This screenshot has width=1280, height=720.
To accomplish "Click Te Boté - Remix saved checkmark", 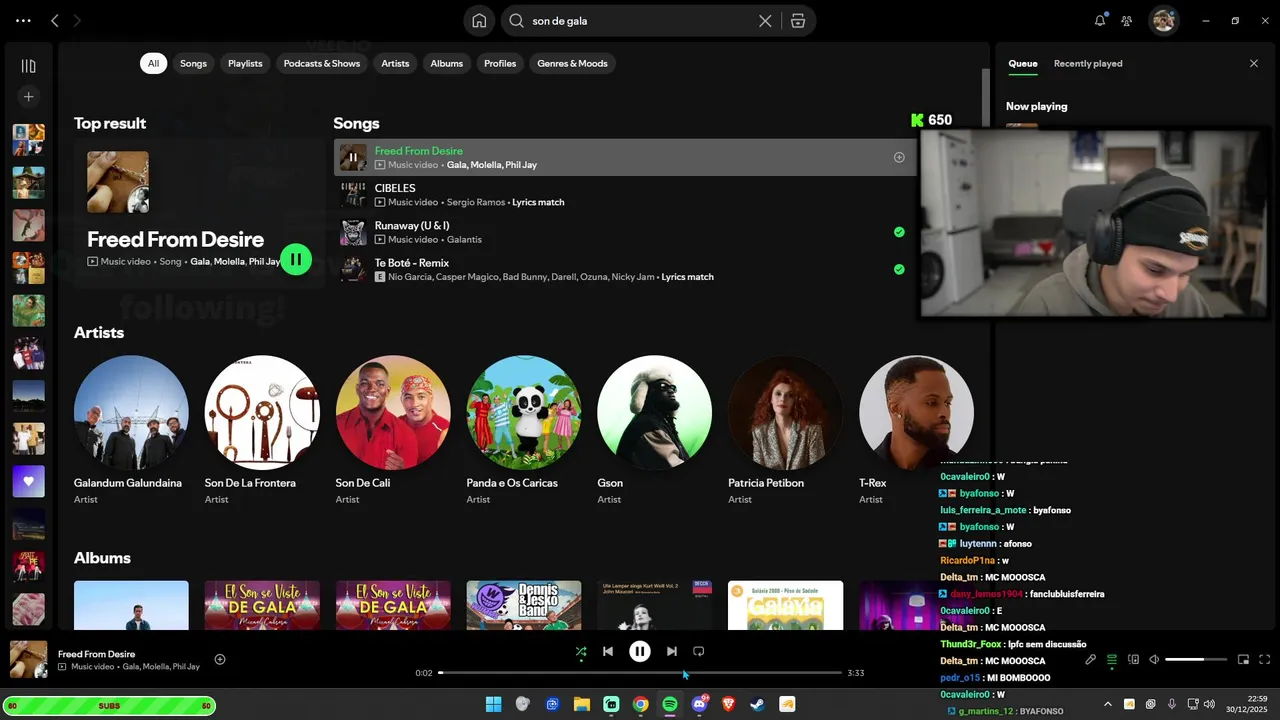I will point(899,269).
